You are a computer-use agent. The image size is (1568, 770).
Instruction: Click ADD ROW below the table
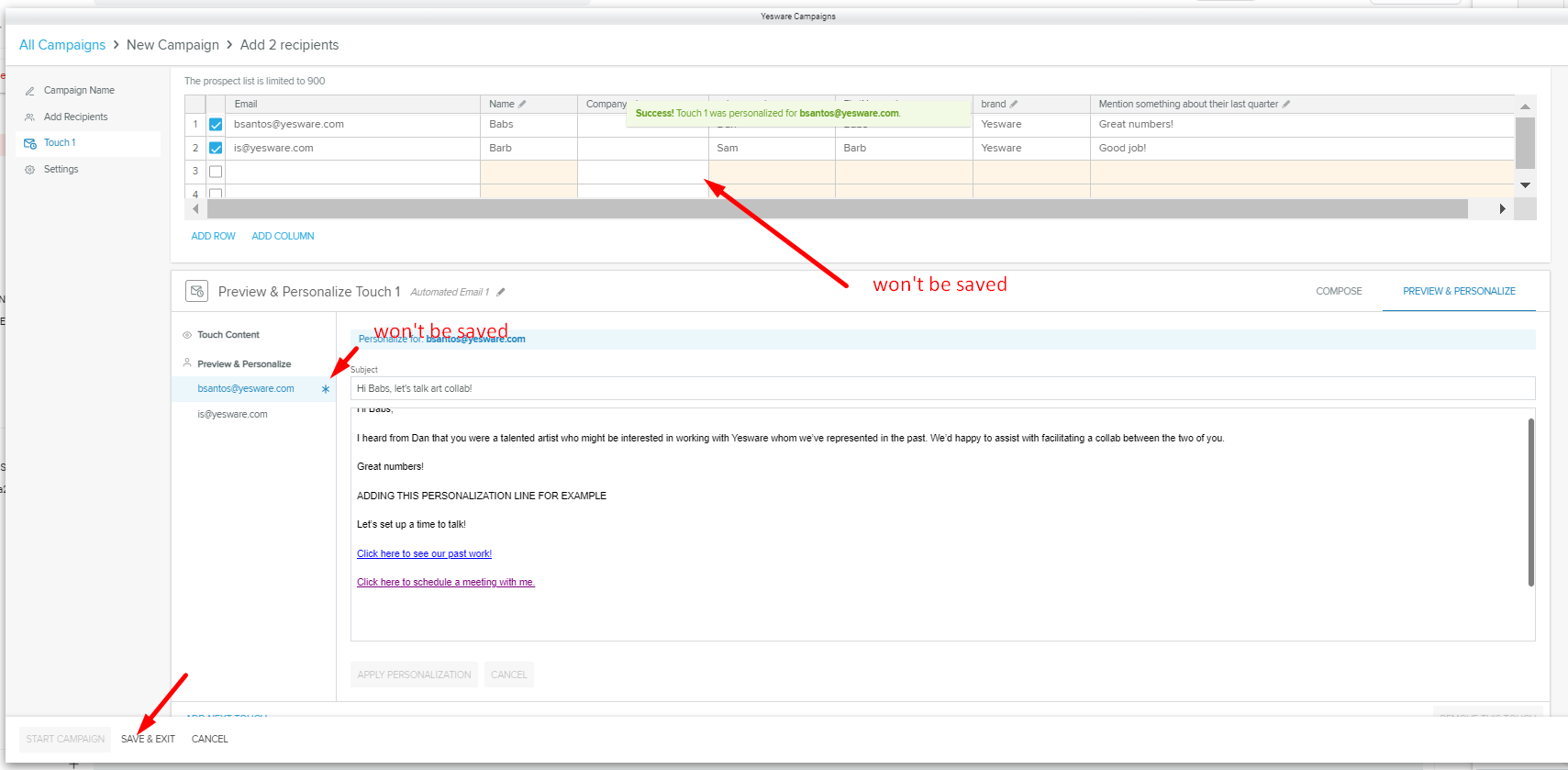click(x=213, y=237)
